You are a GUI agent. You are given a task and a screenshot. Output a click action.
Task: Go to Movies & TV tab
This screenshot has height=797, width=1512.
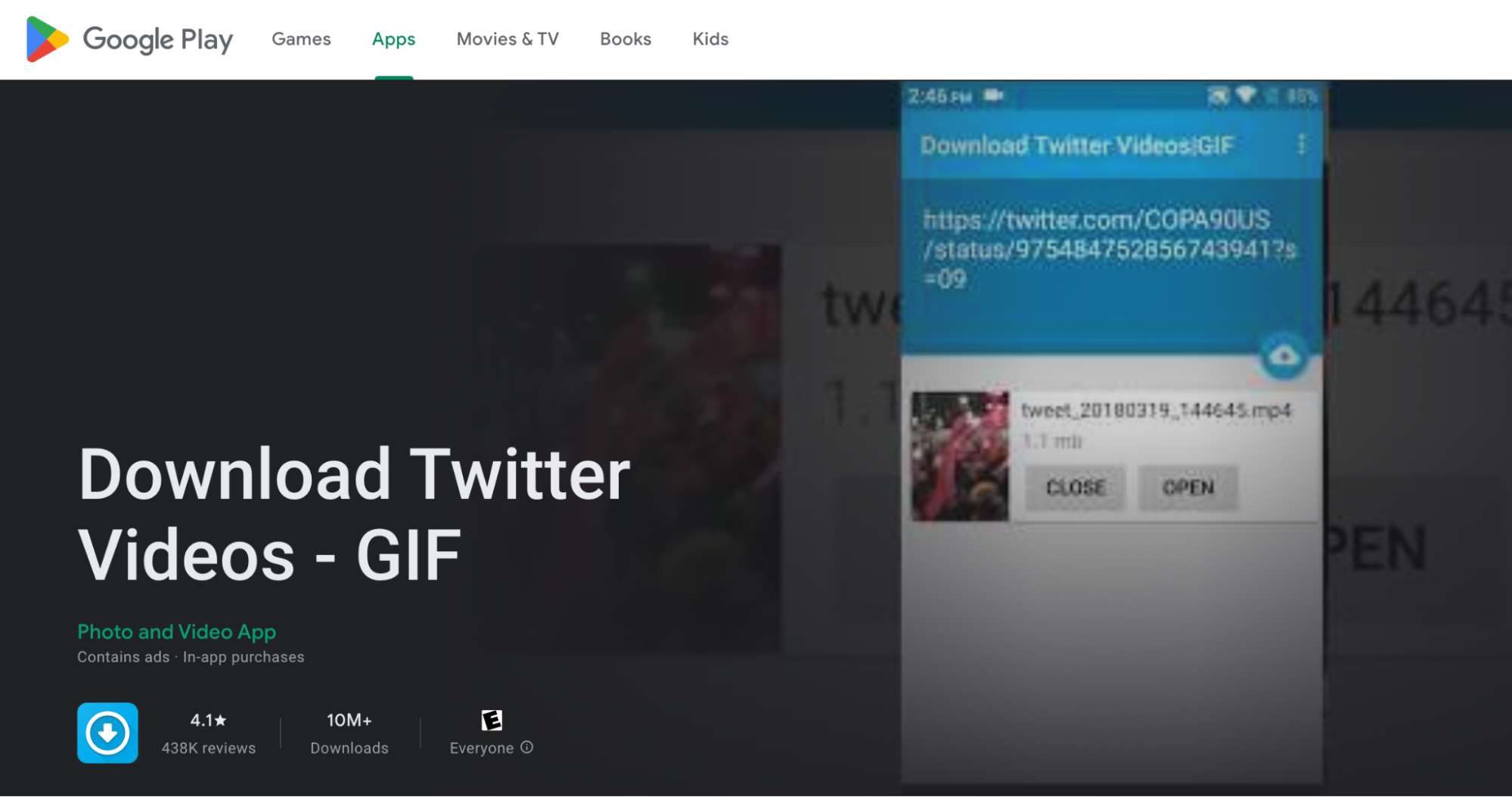click(x=508, y=39)
